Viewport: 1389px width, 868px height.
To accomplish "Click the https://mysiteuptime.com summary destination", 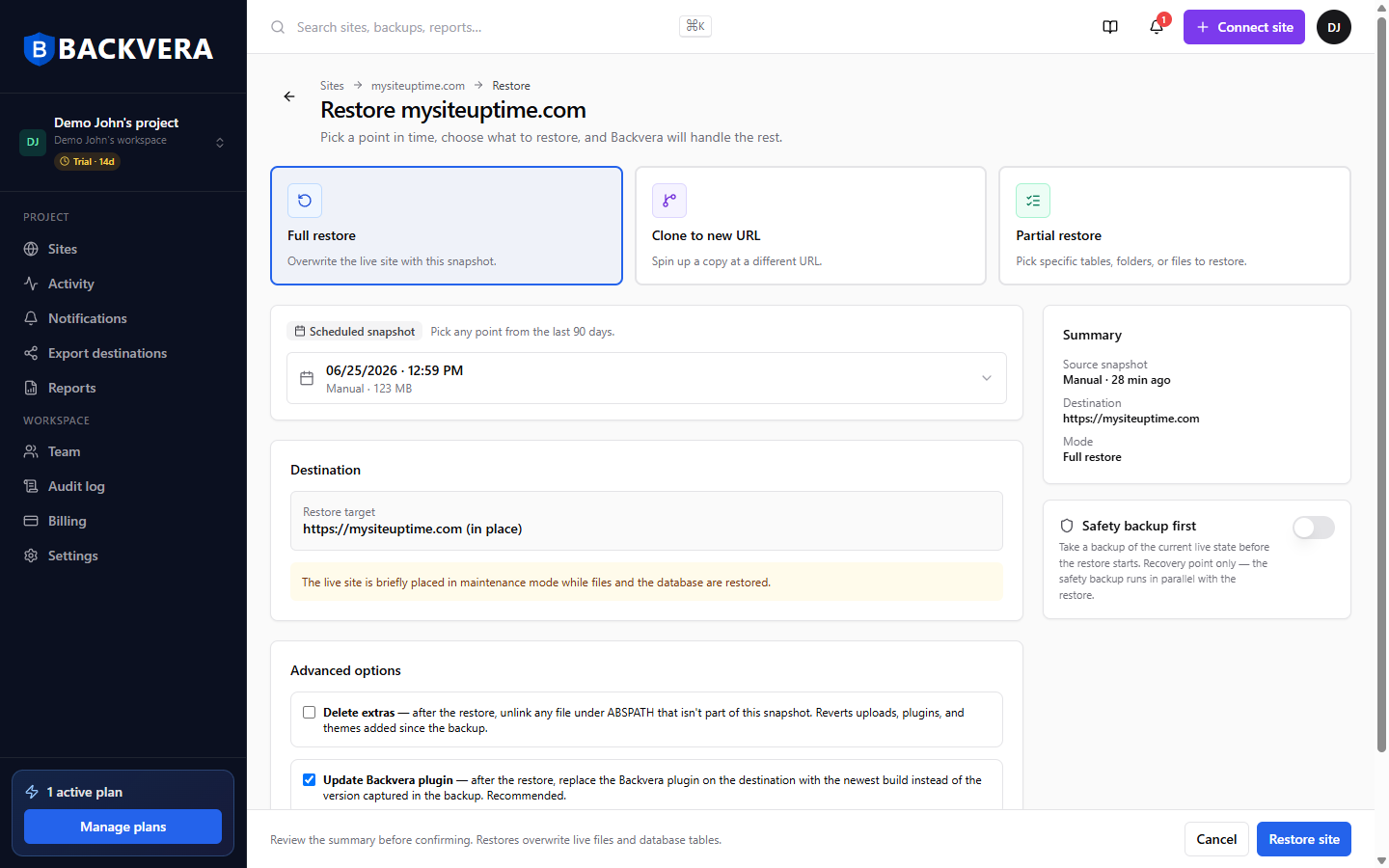I will (x=1130, y=419).
